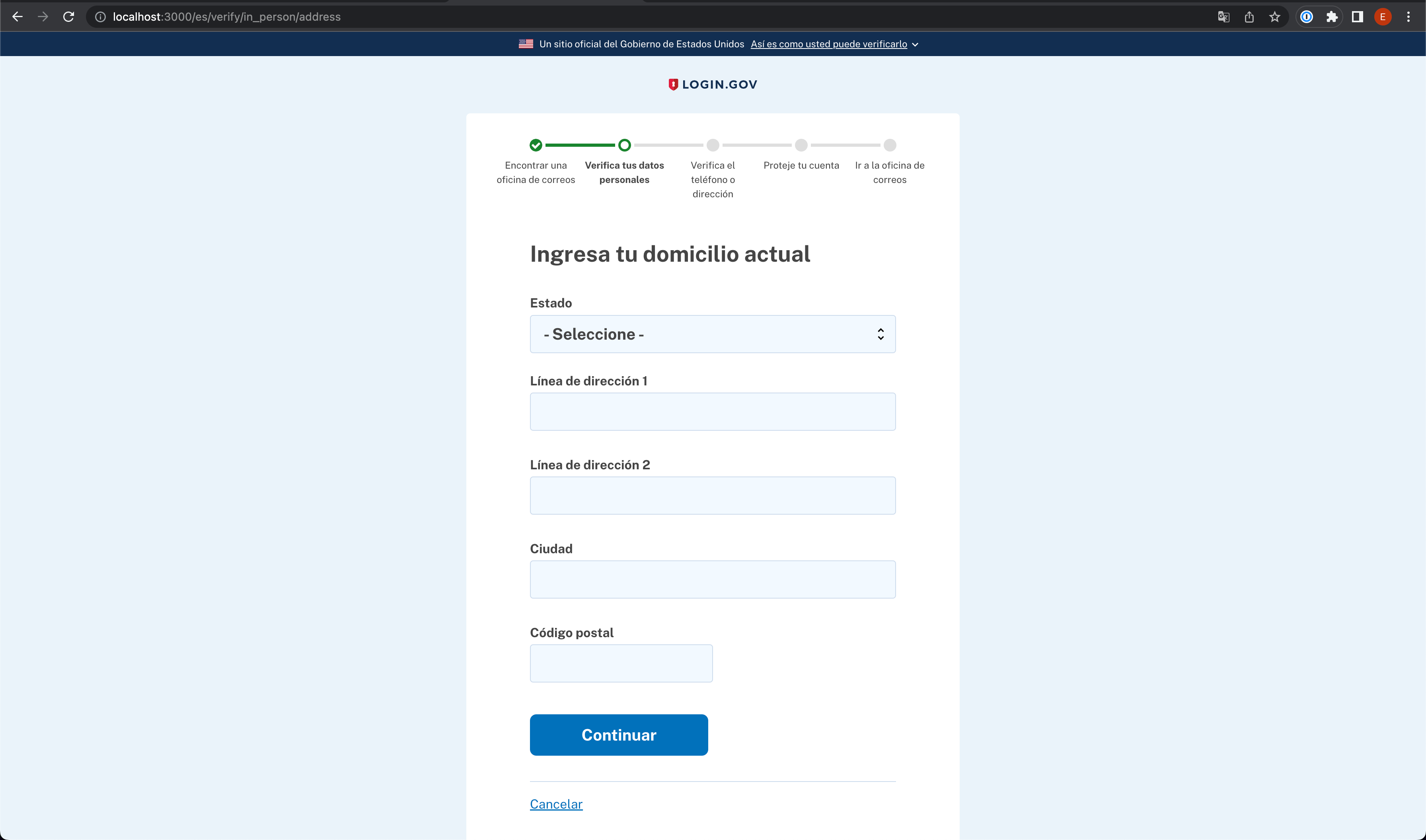Click the Google Translate icon in address bar
Viewport: 1426px width, 840px height.
click(1223, 17)
